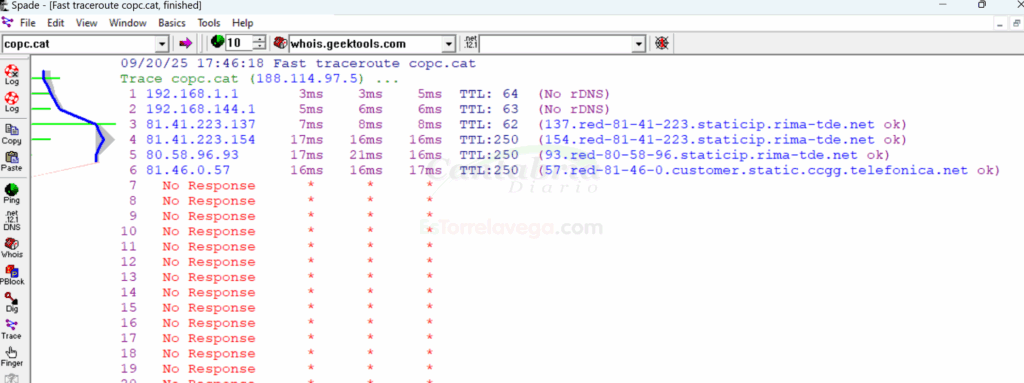The image size is (1024, 383).
Task: Click the red whois server icon in the toolbar
Action: pos(280,43)
